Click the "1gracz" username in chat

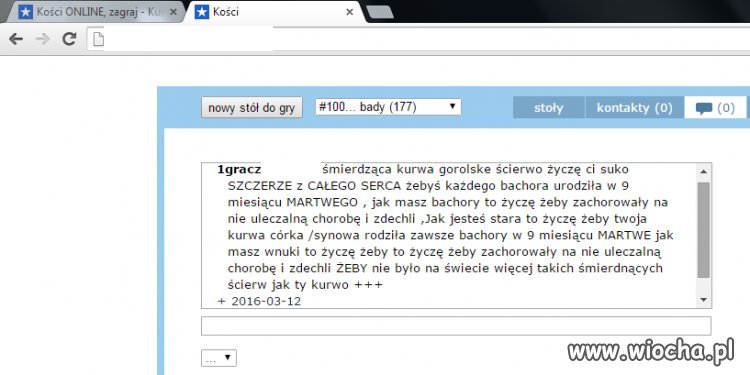tap(239, 169)
